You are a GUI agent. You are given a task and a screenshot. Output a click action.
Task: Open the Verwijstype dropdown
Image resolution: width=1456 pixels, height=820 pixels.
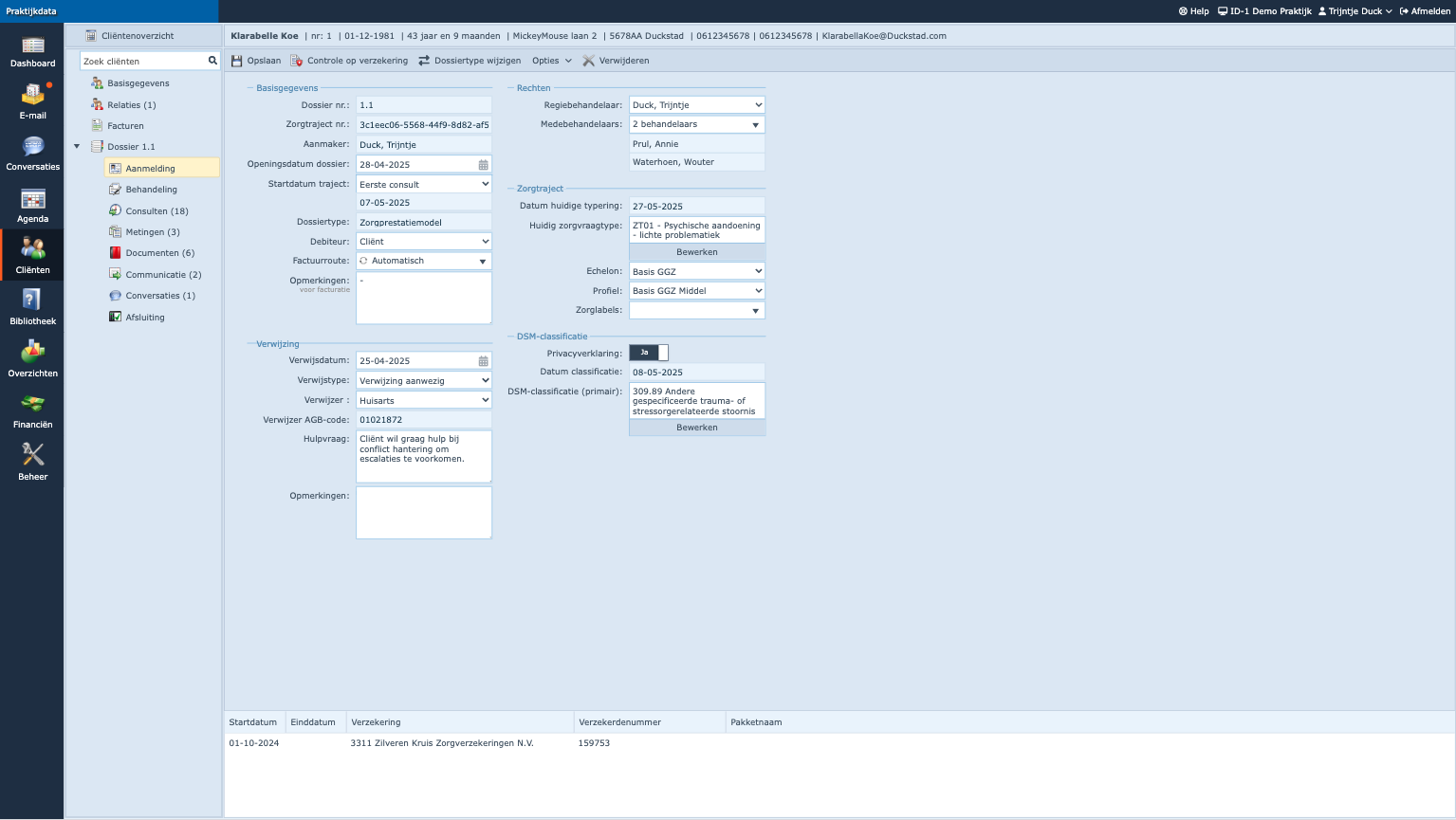pyautogui.click(x=423, y=381)
